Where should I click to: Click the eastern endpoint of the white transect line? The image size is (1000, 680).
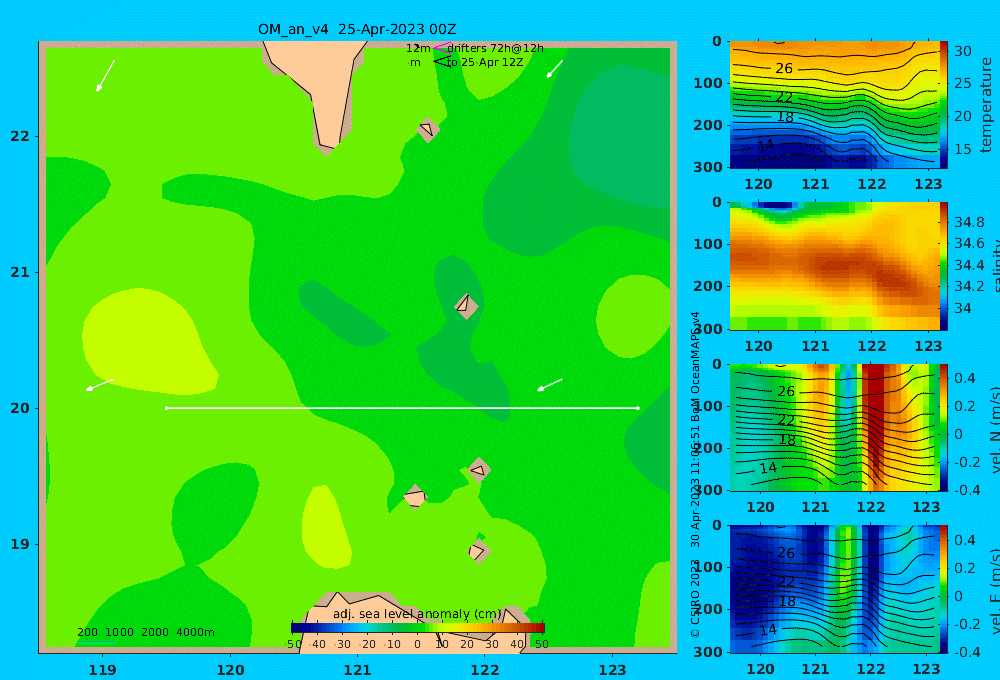(638, 408)
